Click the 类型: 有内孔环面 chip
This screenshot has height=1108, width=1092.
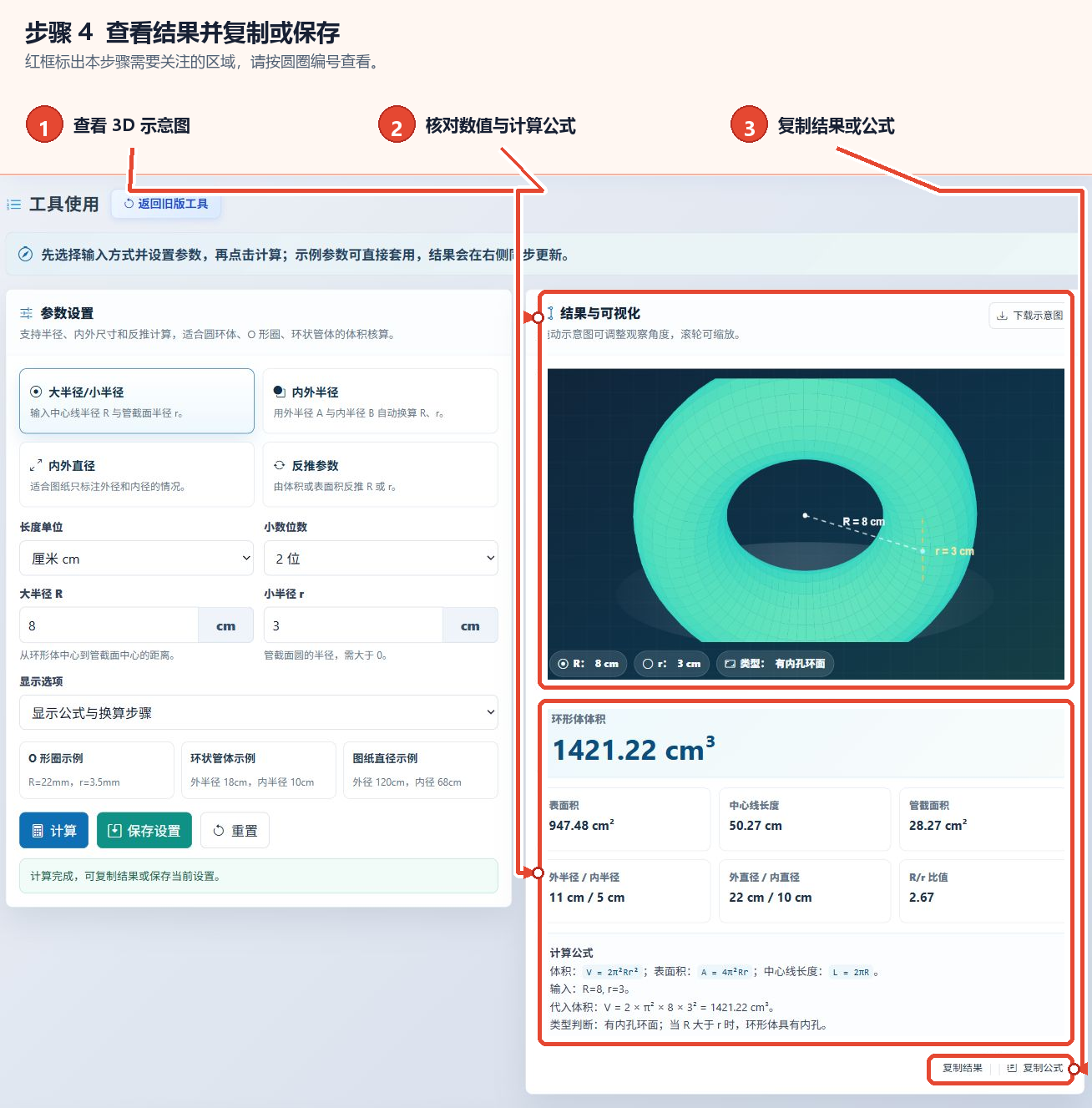coord(775,664)
